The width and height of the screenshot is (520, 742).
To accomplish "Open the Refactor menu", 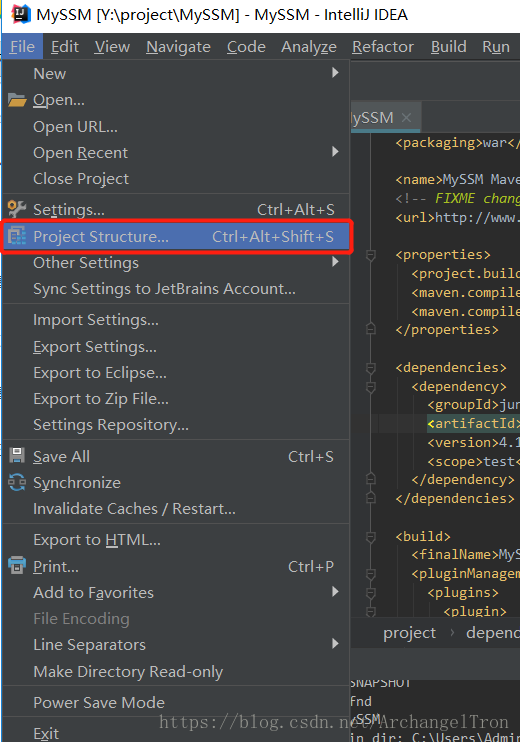I will [x=383, y=46].
